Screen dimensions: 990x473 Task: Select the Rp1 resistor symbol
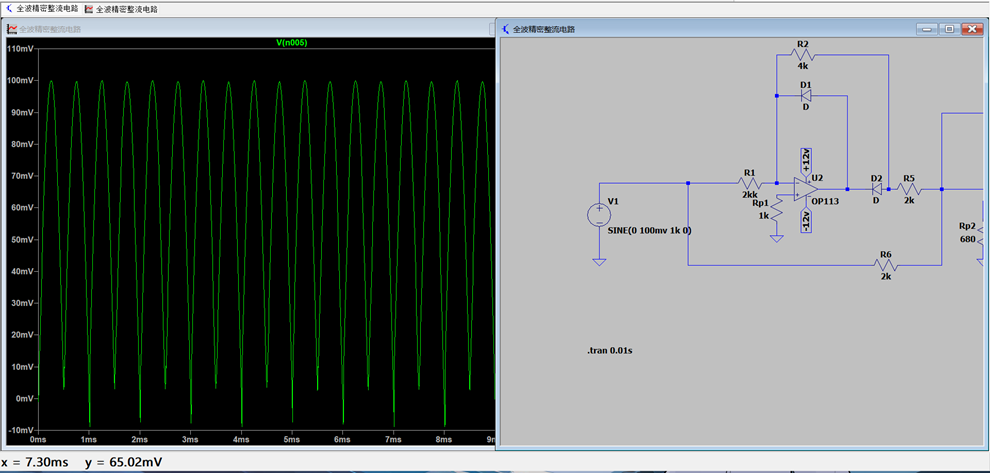point(777,209)
